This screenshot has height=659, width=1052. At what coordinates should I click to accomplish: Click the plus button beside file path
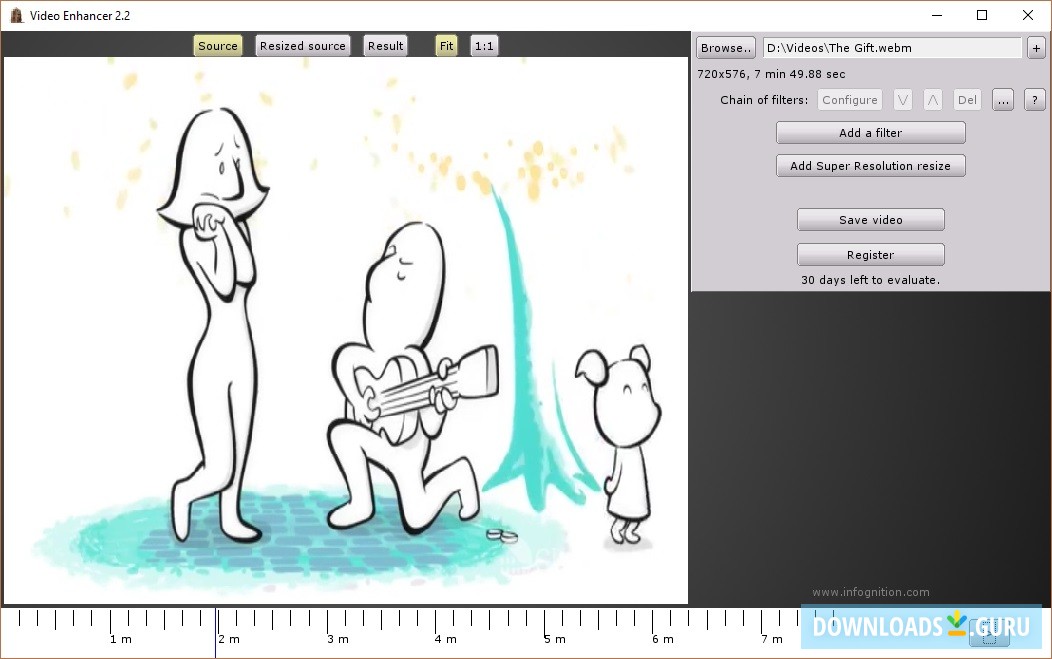pos(1036,48)
